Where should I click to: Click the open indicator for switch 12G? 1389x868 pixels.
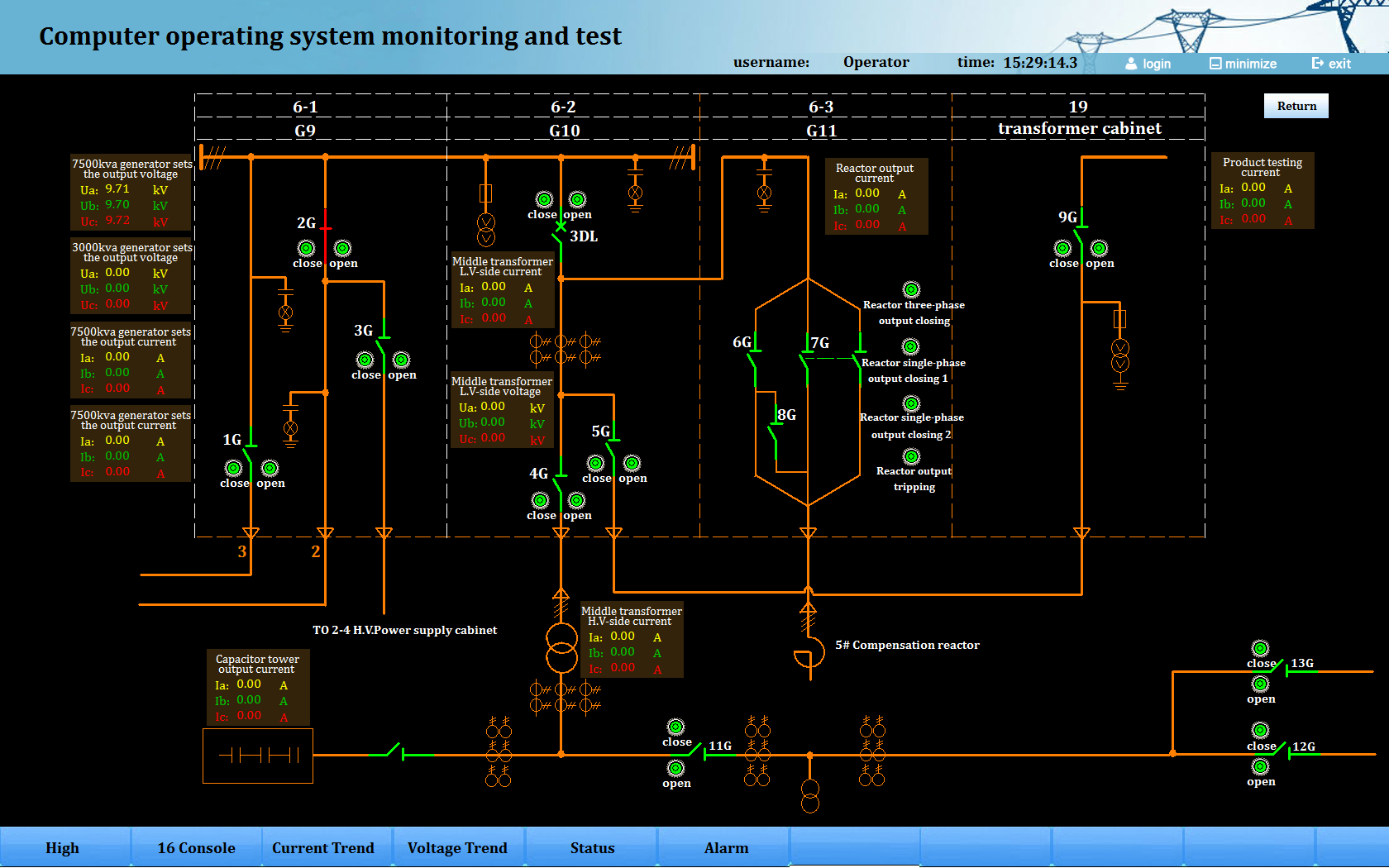[1260, 767]
